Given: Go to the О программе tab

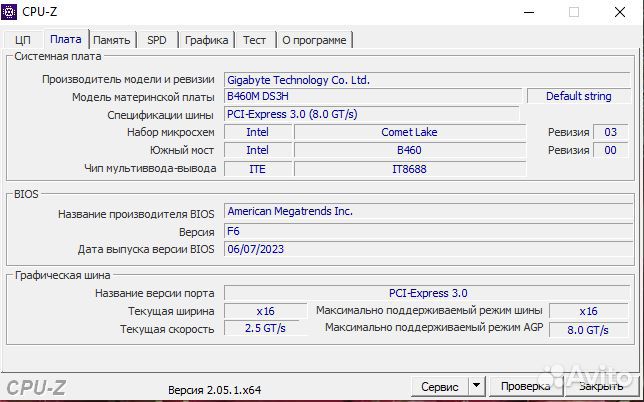Looking at the screenshot, I should click(314, 40).
